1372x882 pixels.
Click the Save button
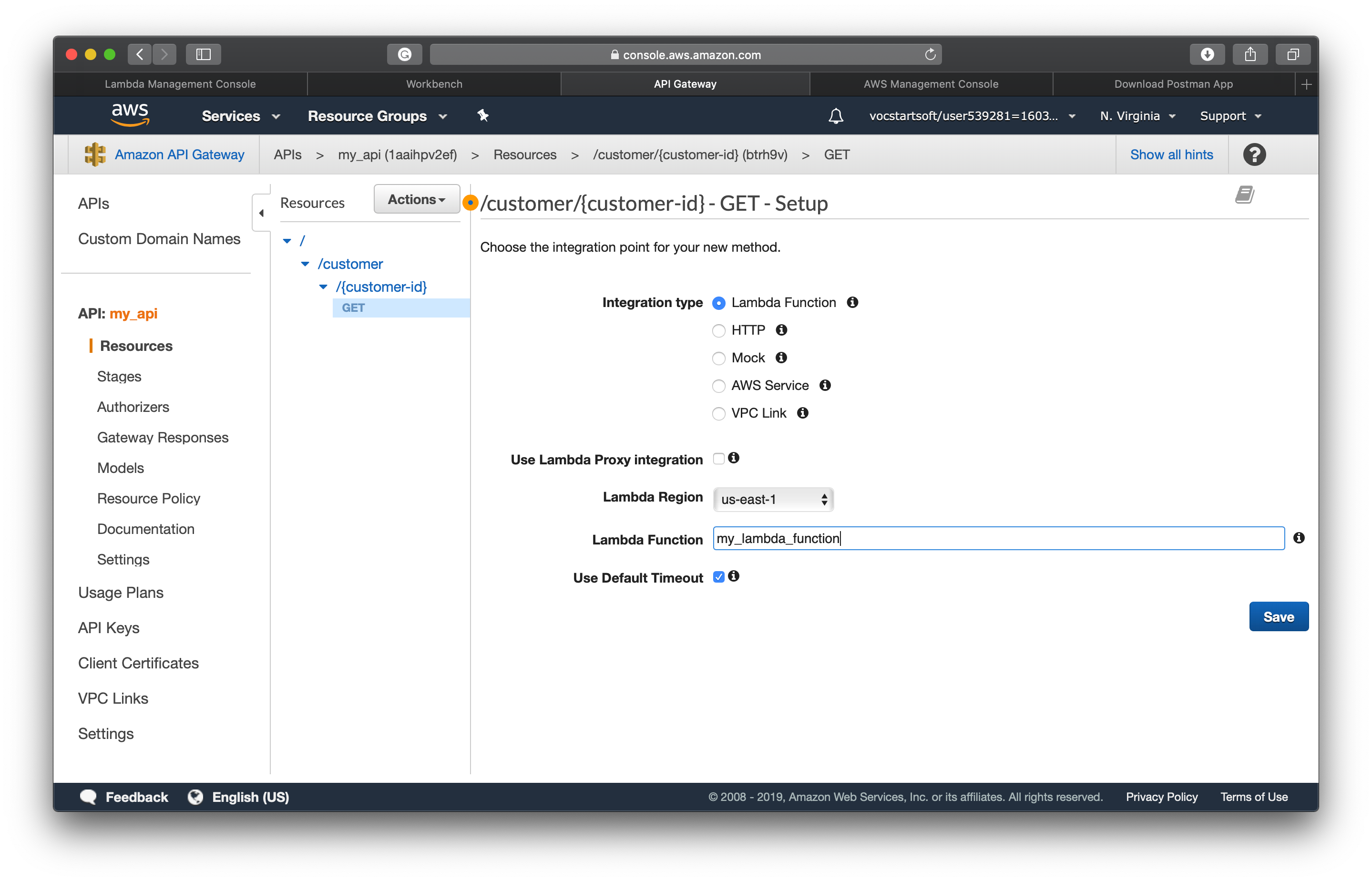click(x=1278, y=617)
